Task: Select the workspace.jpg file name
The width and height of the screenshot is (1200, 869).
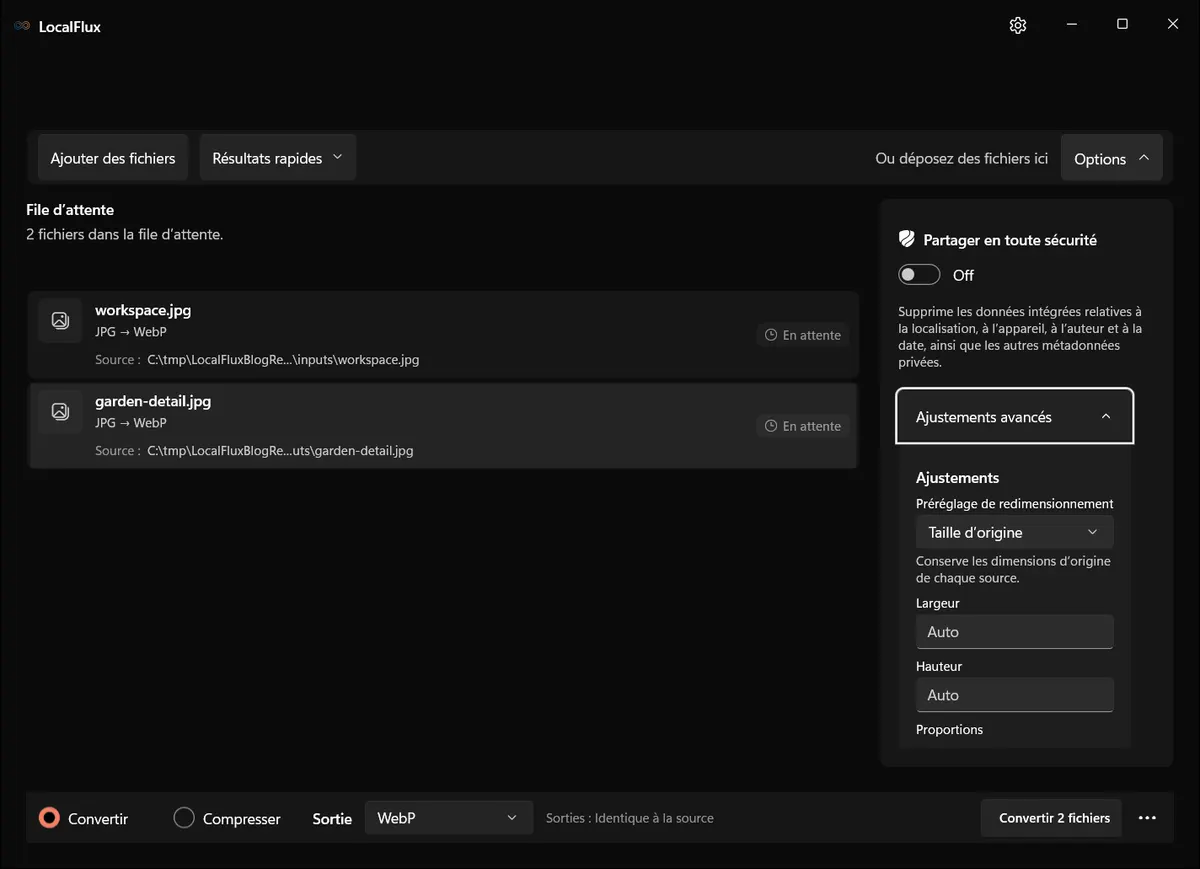Action: [143, 310]
